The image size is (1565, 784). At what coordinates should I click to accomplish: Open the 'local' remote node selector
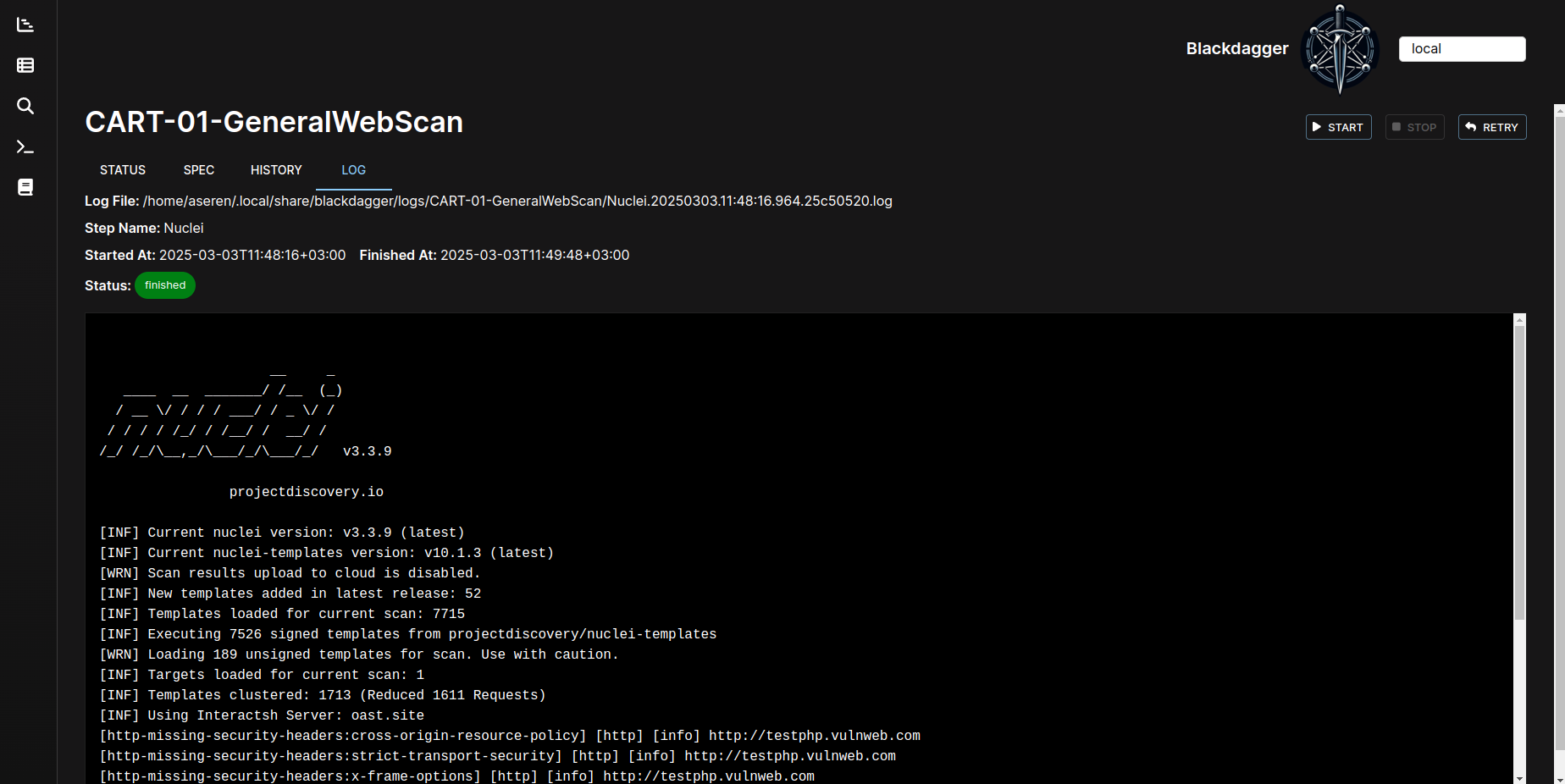1462,49
